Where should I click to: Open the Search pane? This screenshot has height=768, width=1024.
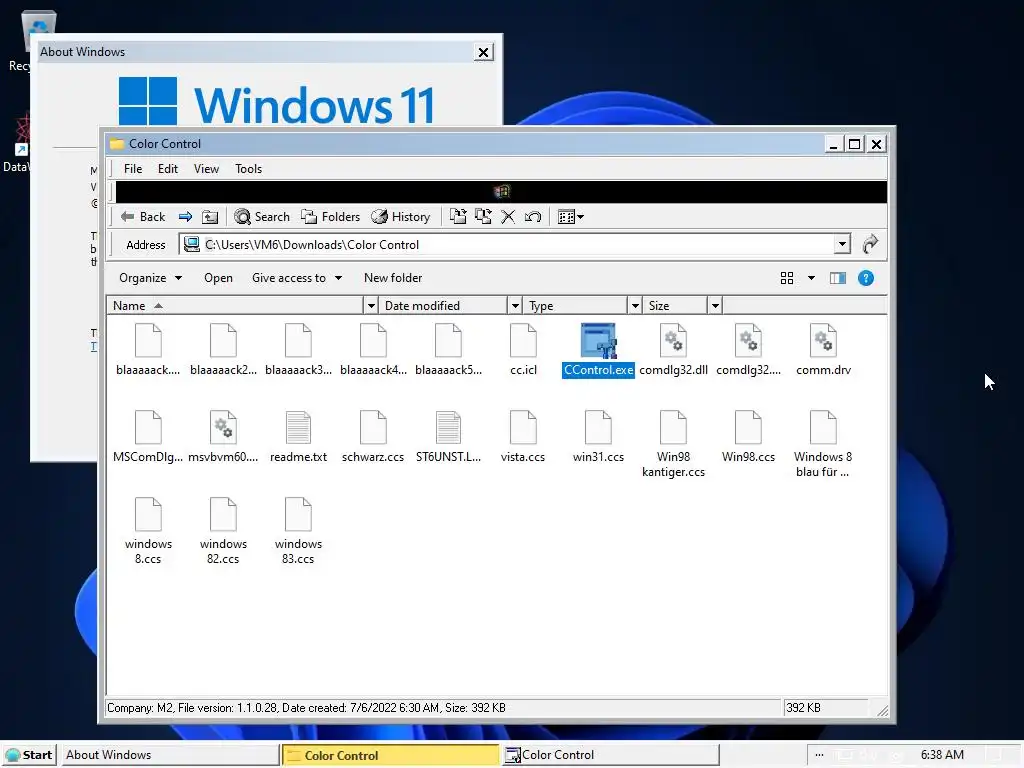click(x=262, y=217)
